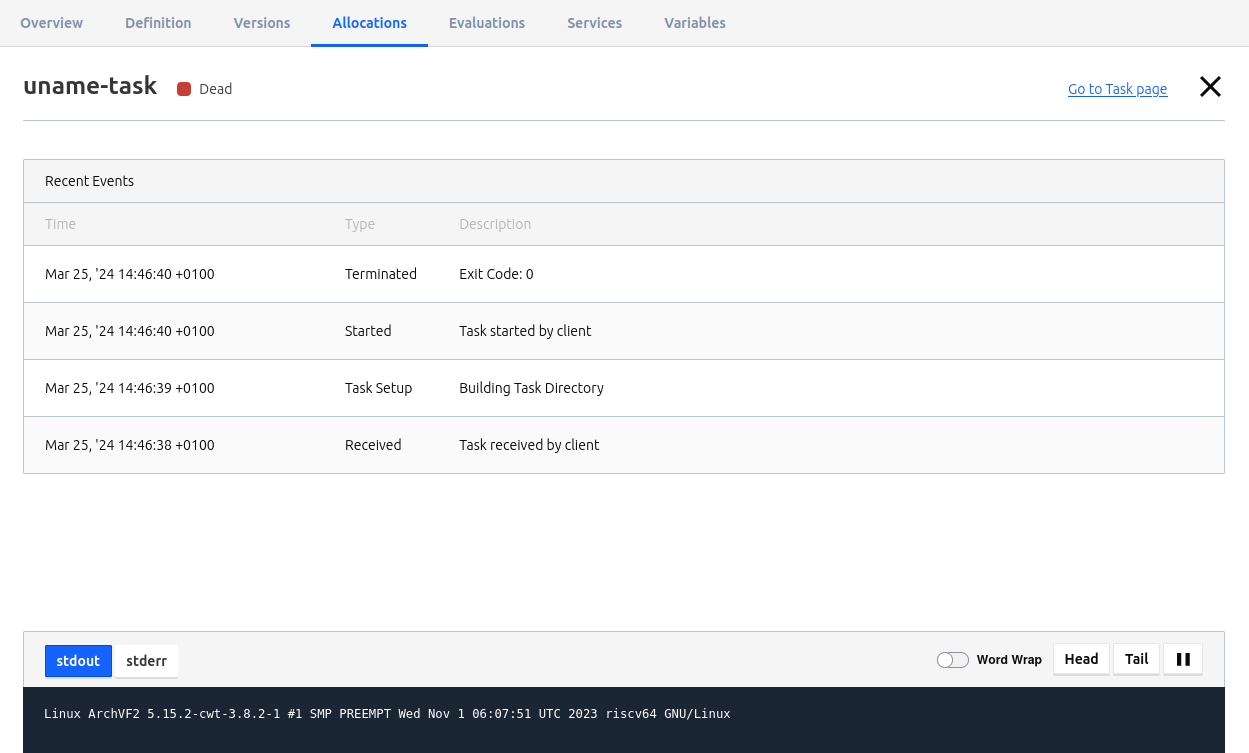Viewport: 1249px width, 753px height.
Task: Select the Allocations tab
Action: click(369, 23)
